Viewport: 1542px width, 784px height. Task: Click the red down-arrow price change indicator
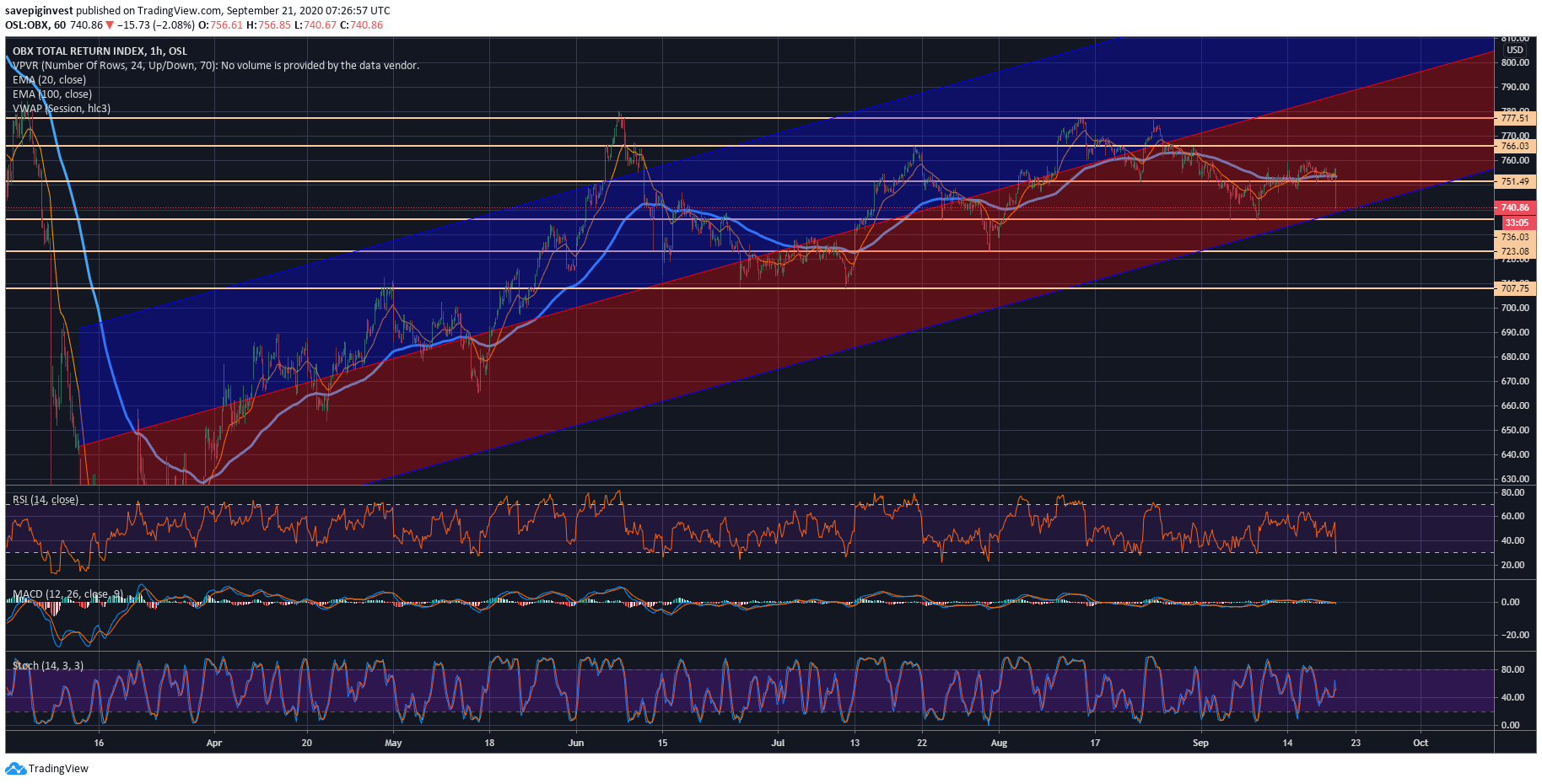(110, 25)
